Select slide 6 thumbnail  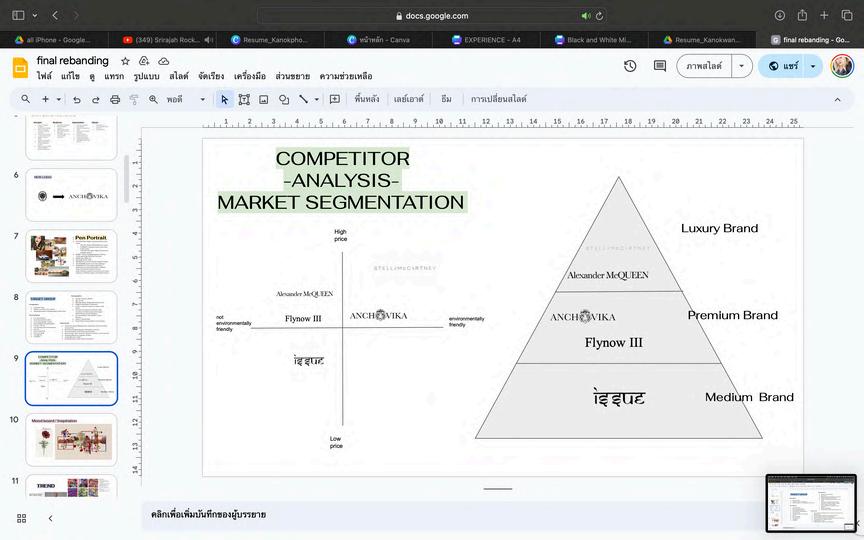point(71,195)
